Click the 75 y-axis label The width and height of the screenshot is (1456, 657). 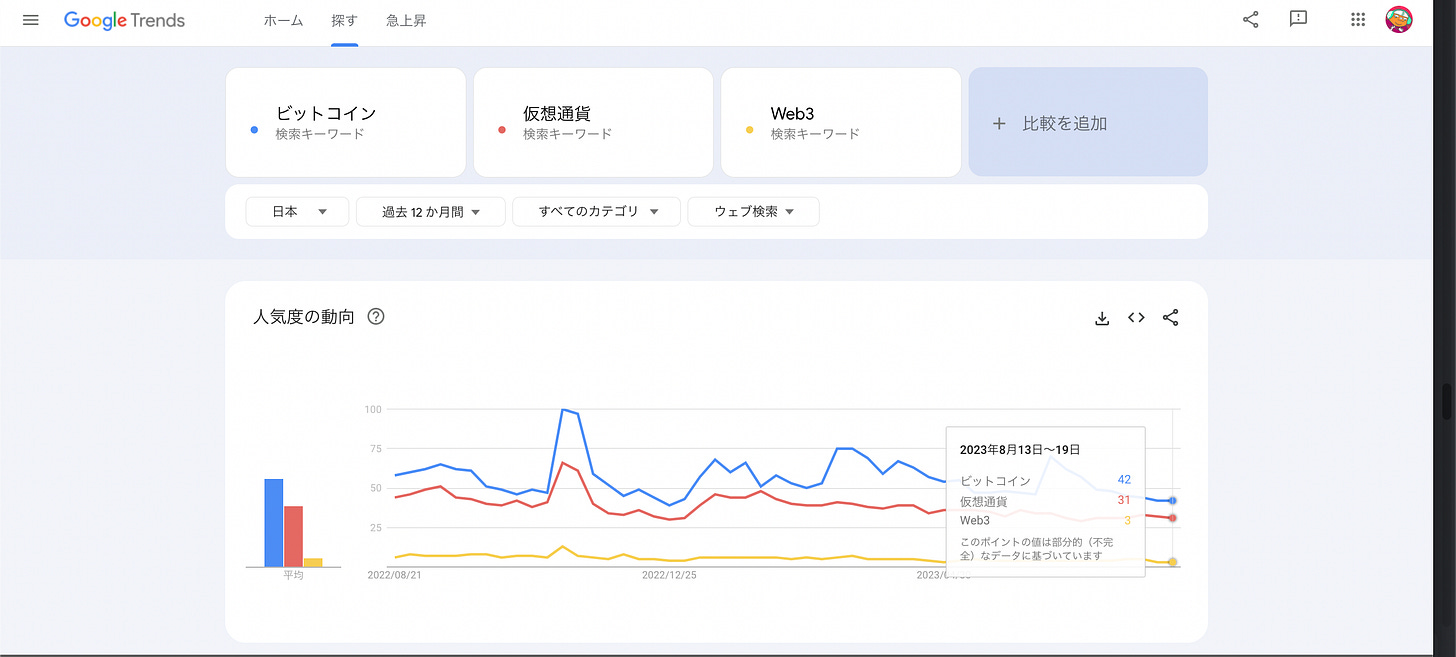pos(376,449)
